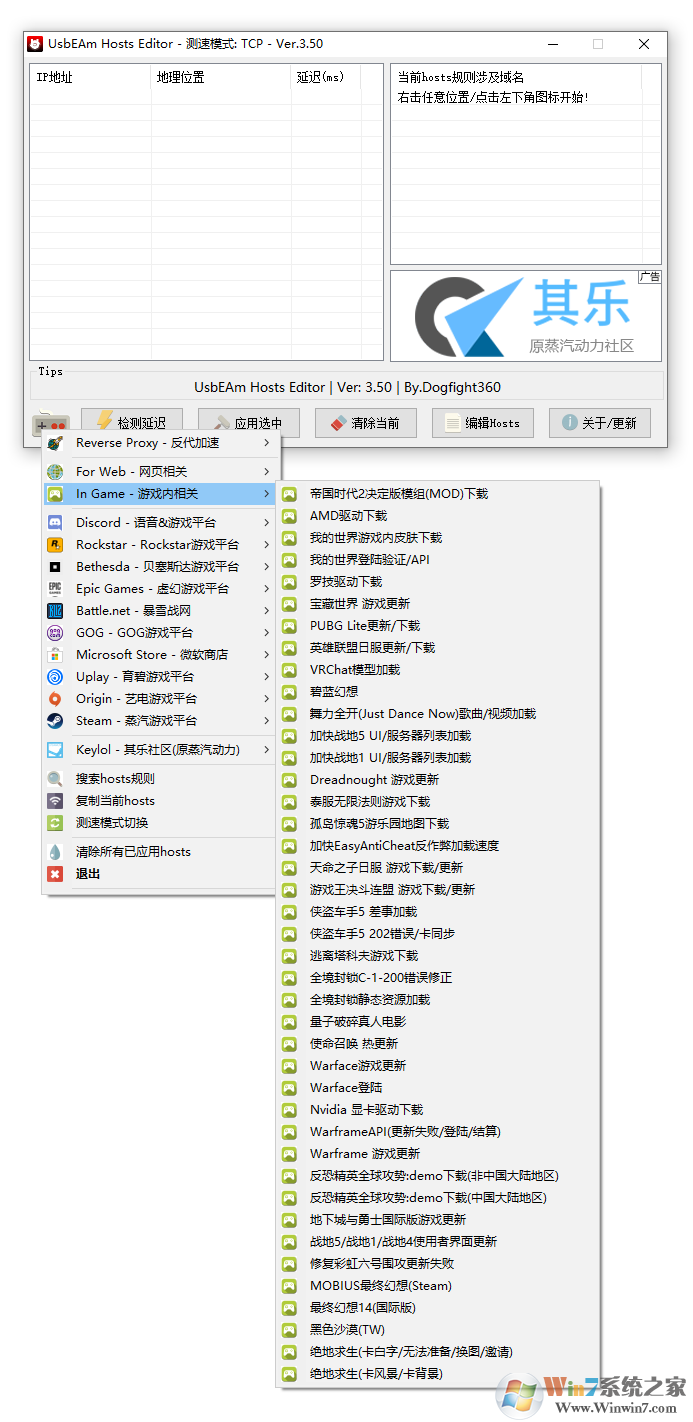Open the Bethesda 贝塞斯达游戏平台 submenu

coord(159,566)
